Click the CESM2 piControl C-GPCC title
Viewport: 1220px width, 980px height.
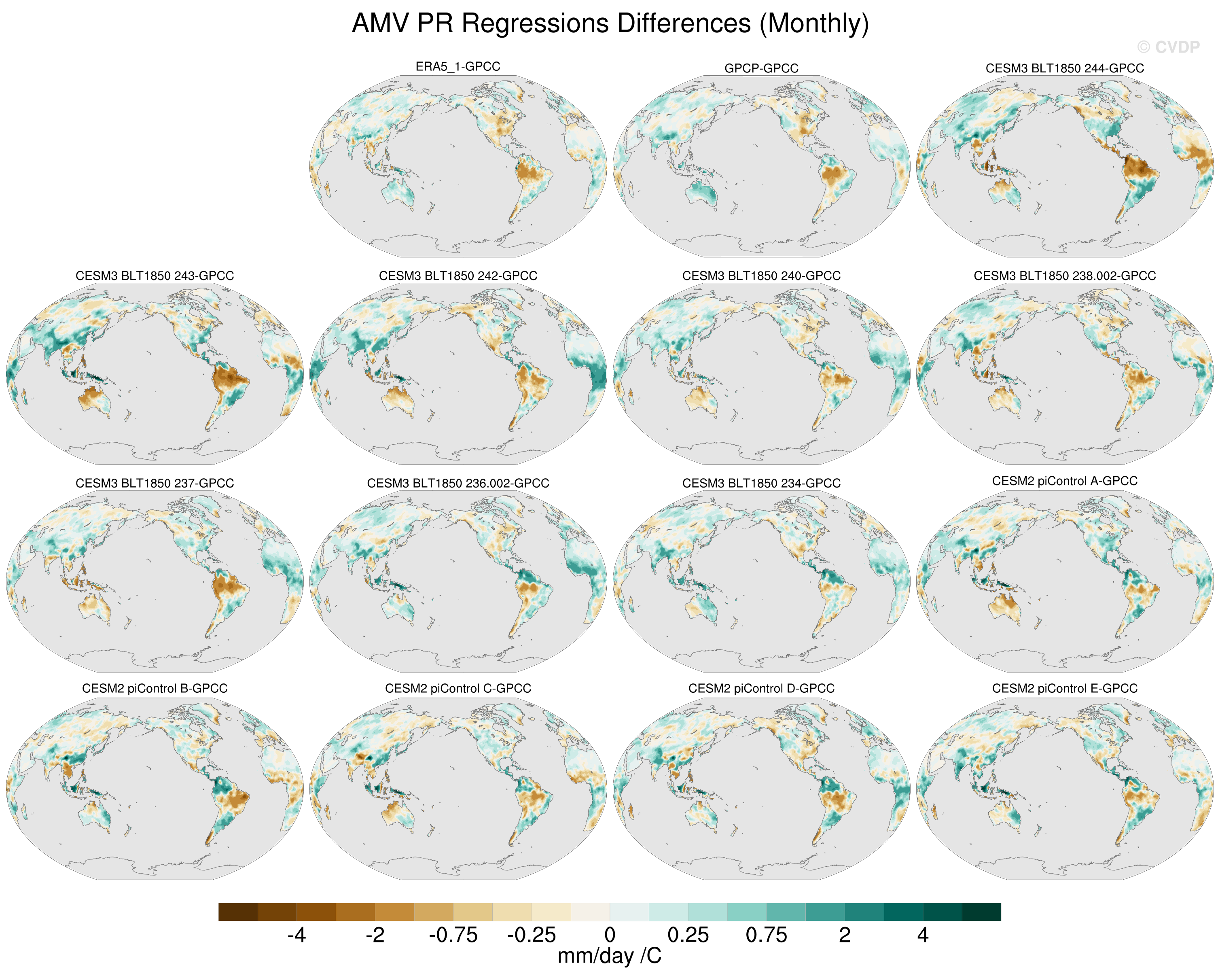click(458, 688)
